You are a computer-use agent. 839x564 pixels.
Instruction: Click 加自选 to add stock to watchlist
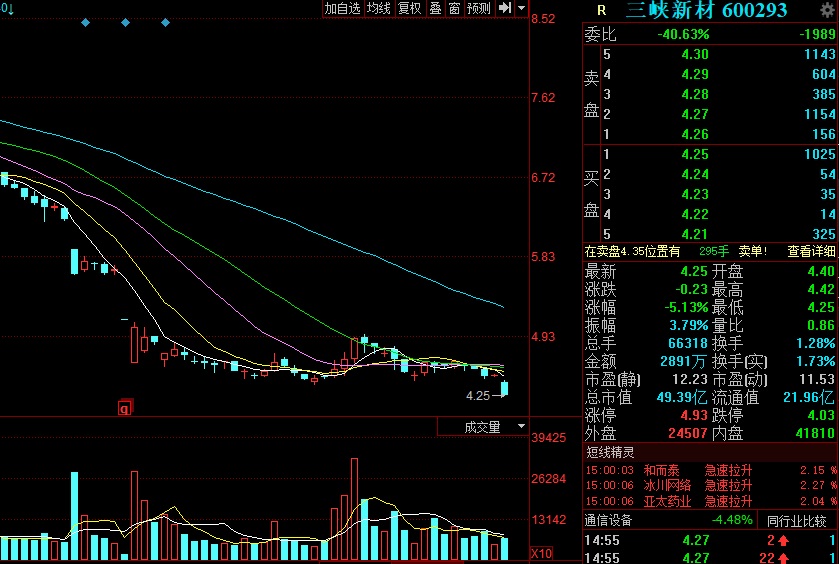(x=342, y=8)
